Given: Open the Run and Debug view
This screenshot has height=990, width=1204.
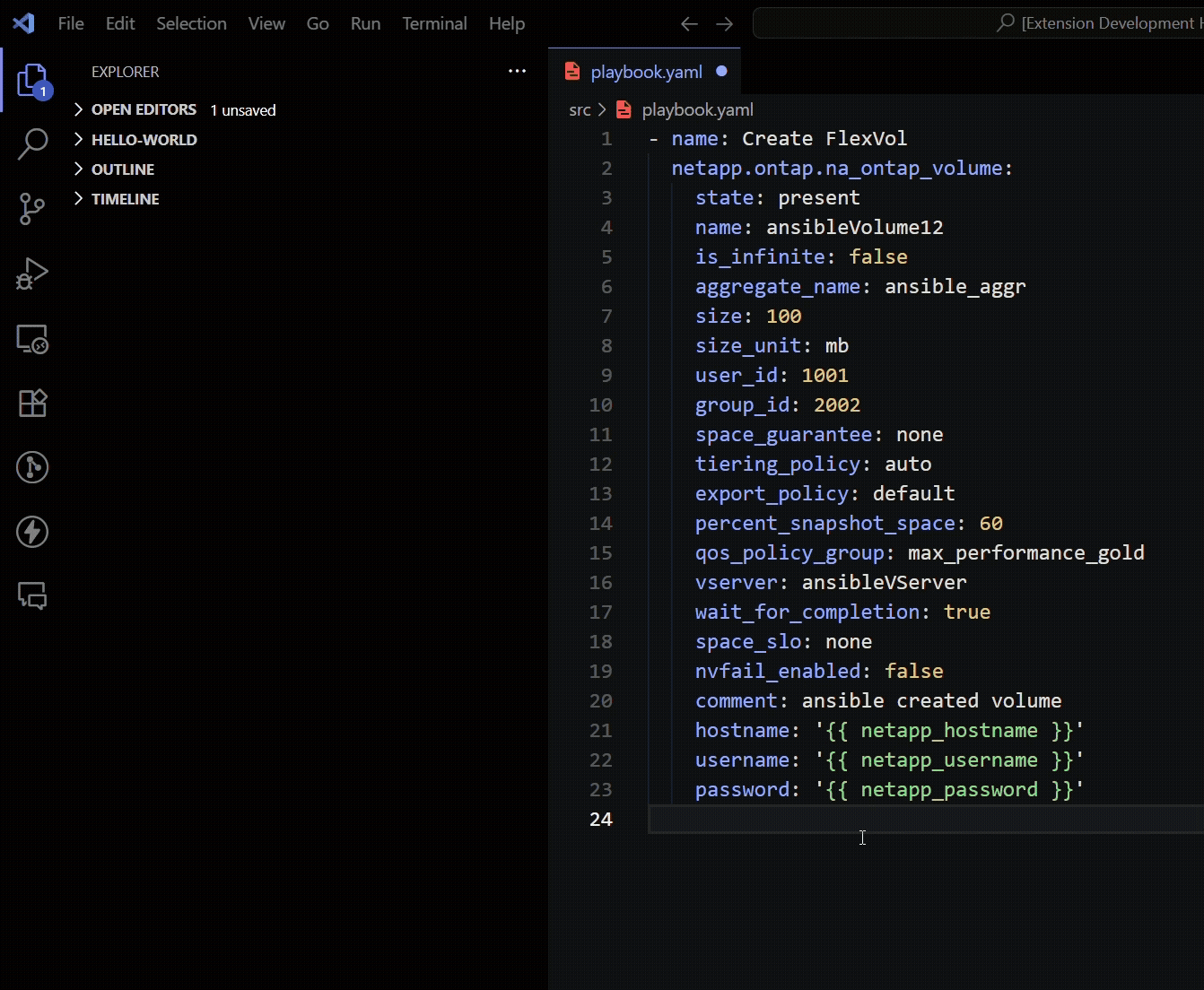Looking at the screenshot, I should click(x=32, y=274).
